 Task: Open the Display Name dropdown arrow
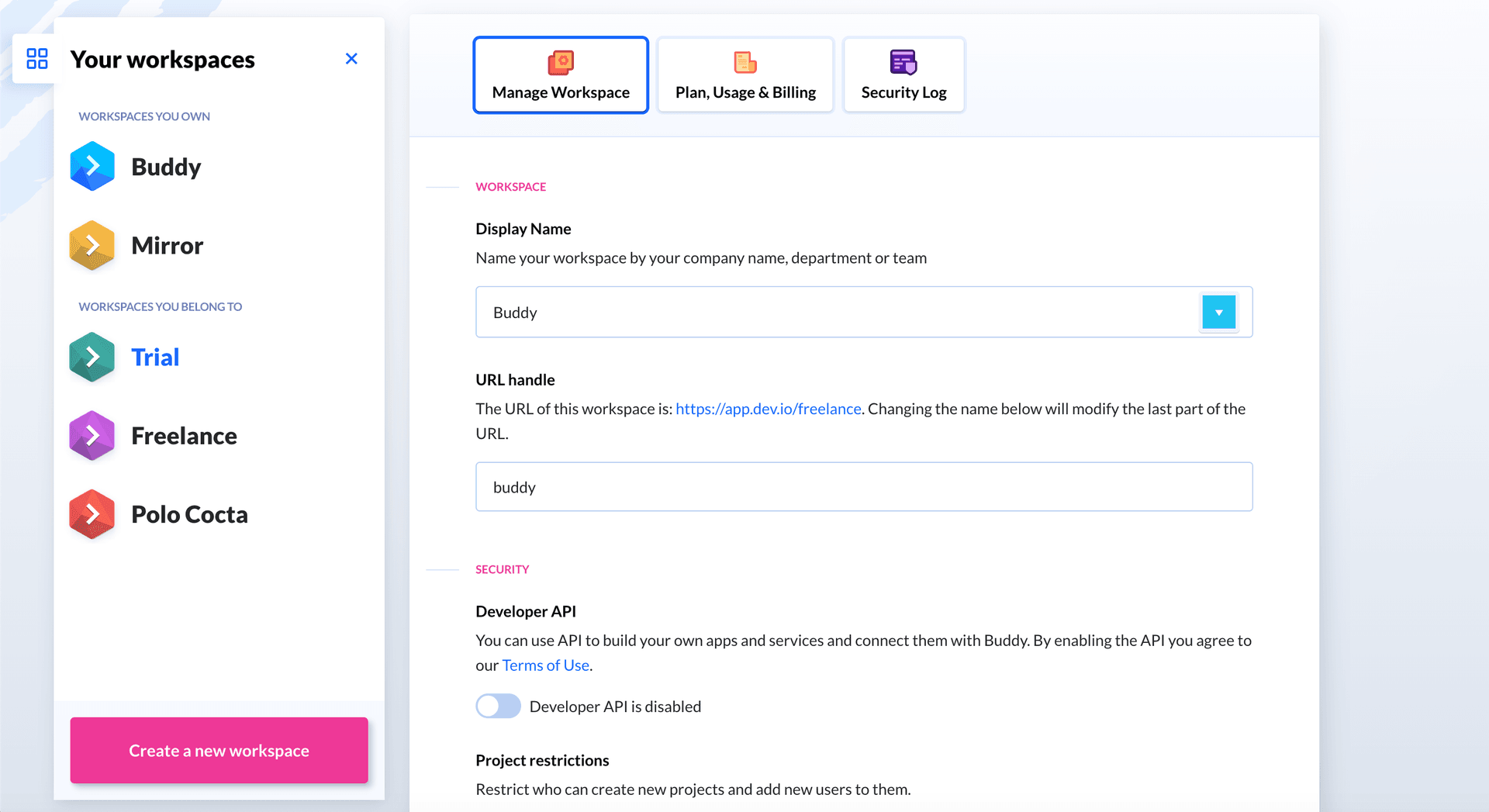1218,313
